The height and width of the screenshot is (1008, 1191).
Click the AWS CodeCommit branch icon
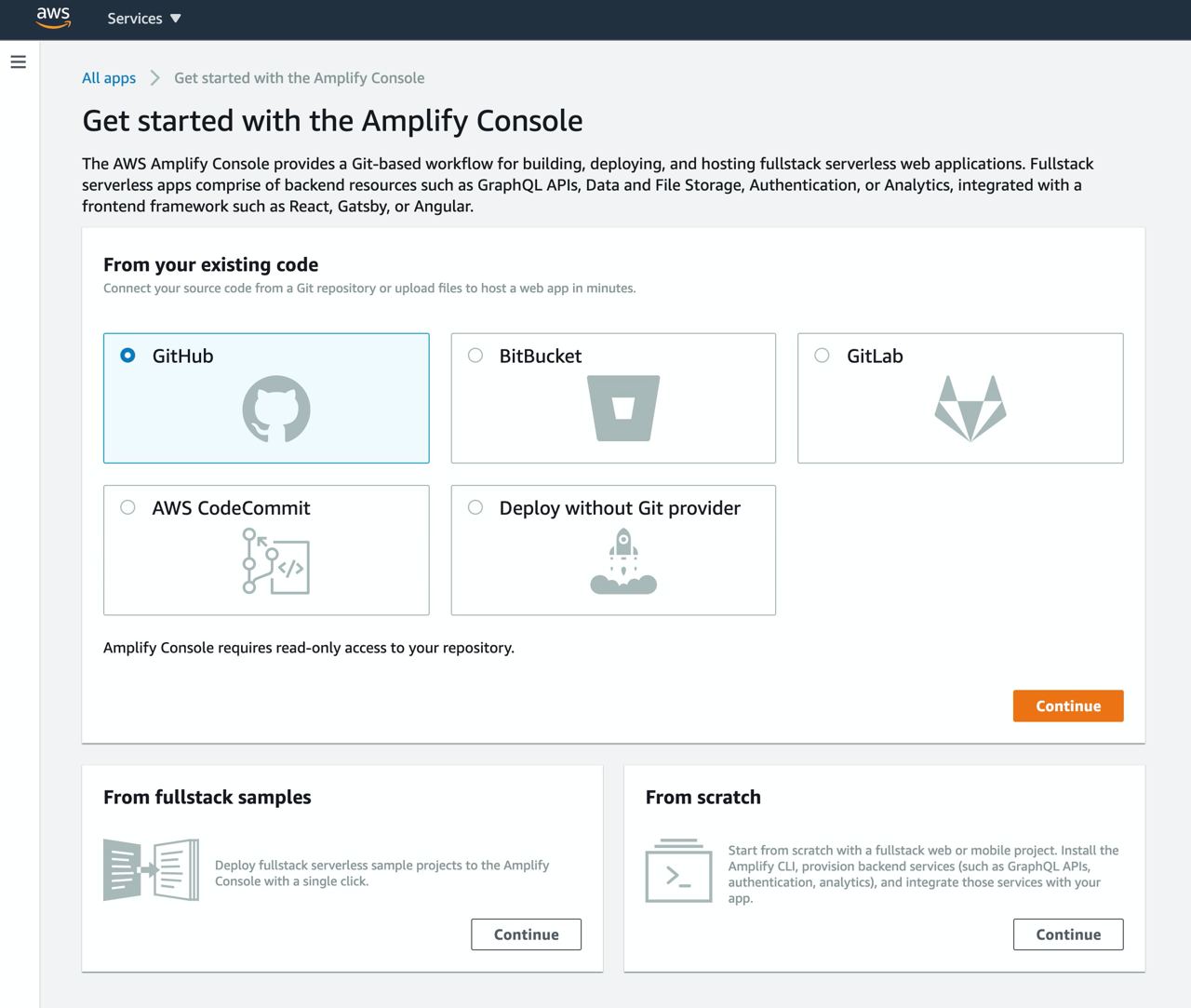point(275,561)
